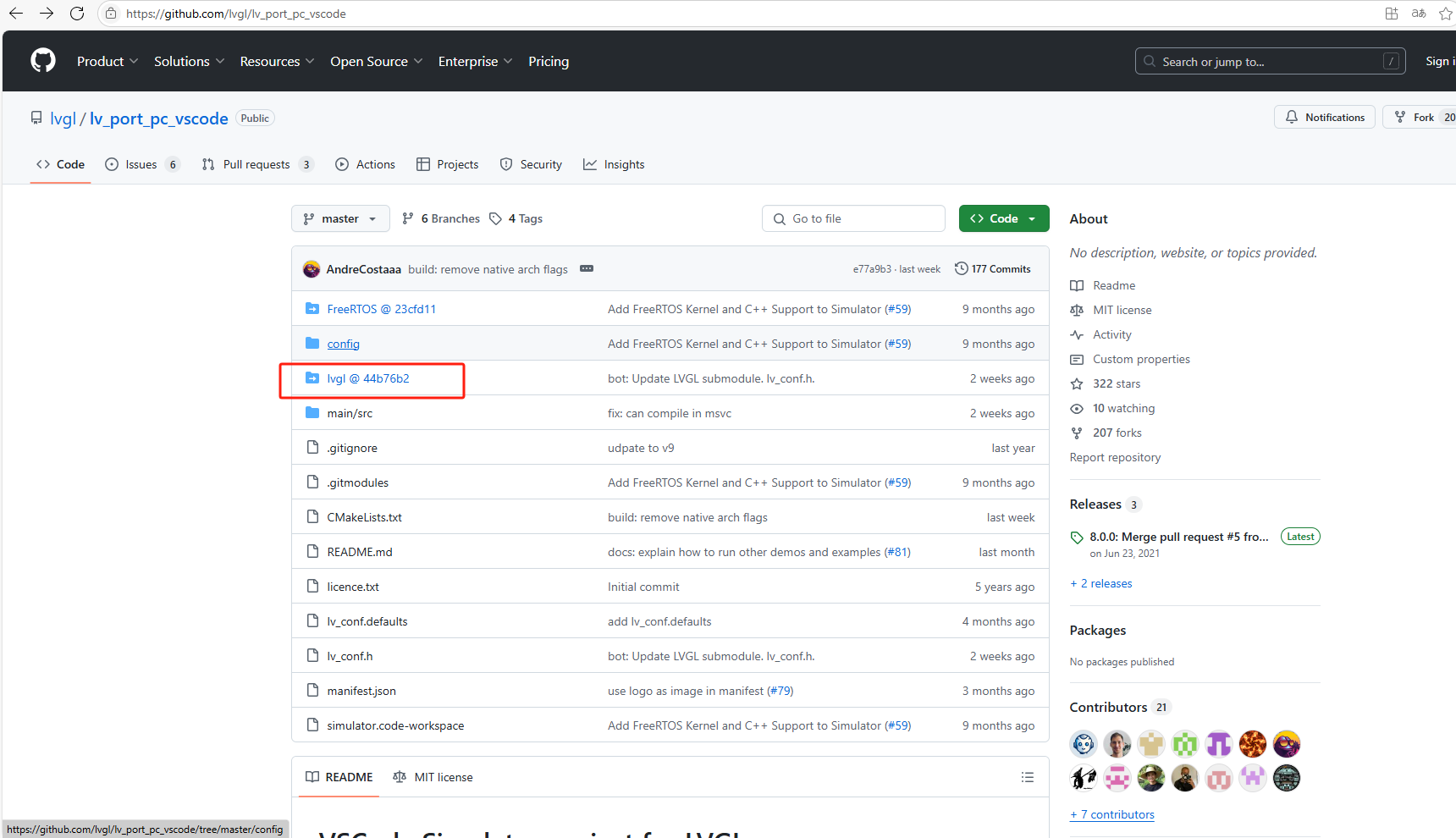Switch to README tab in file viewer

coord(339,777)
